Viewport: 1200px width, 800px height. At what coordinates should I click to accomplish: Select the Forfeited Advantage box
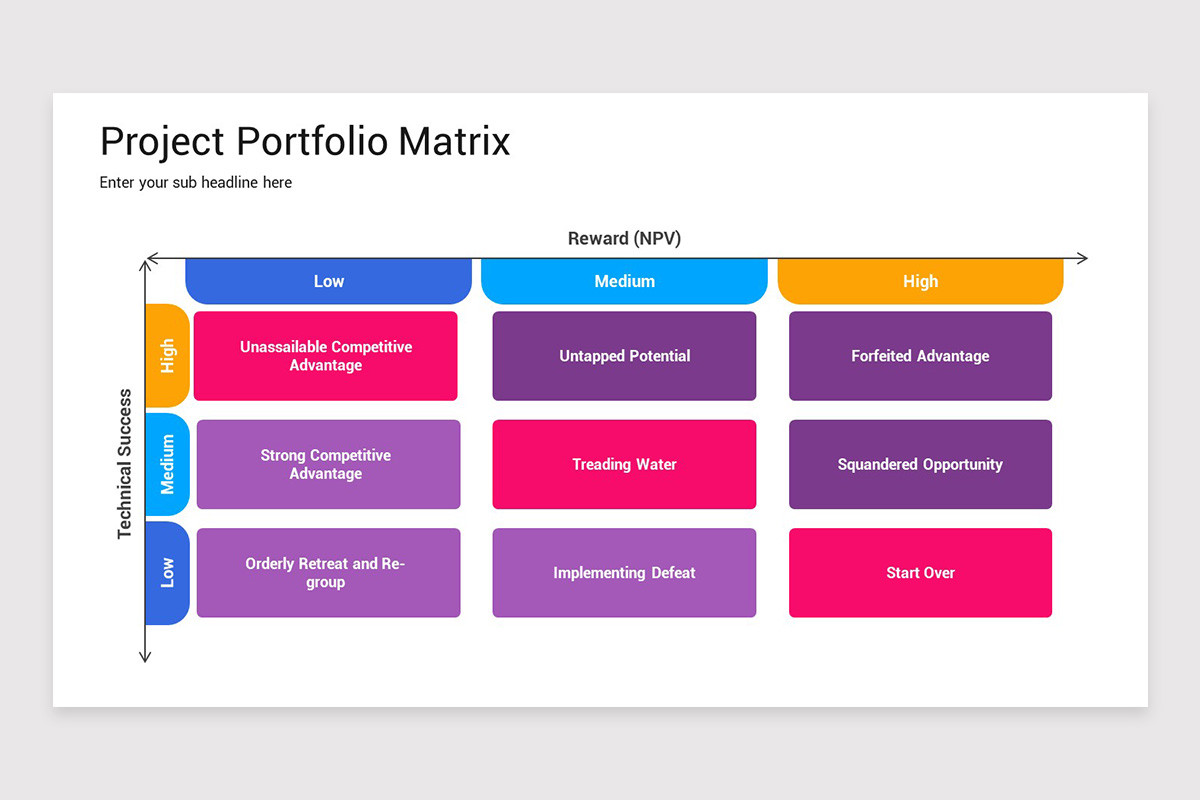click(920, 356)
